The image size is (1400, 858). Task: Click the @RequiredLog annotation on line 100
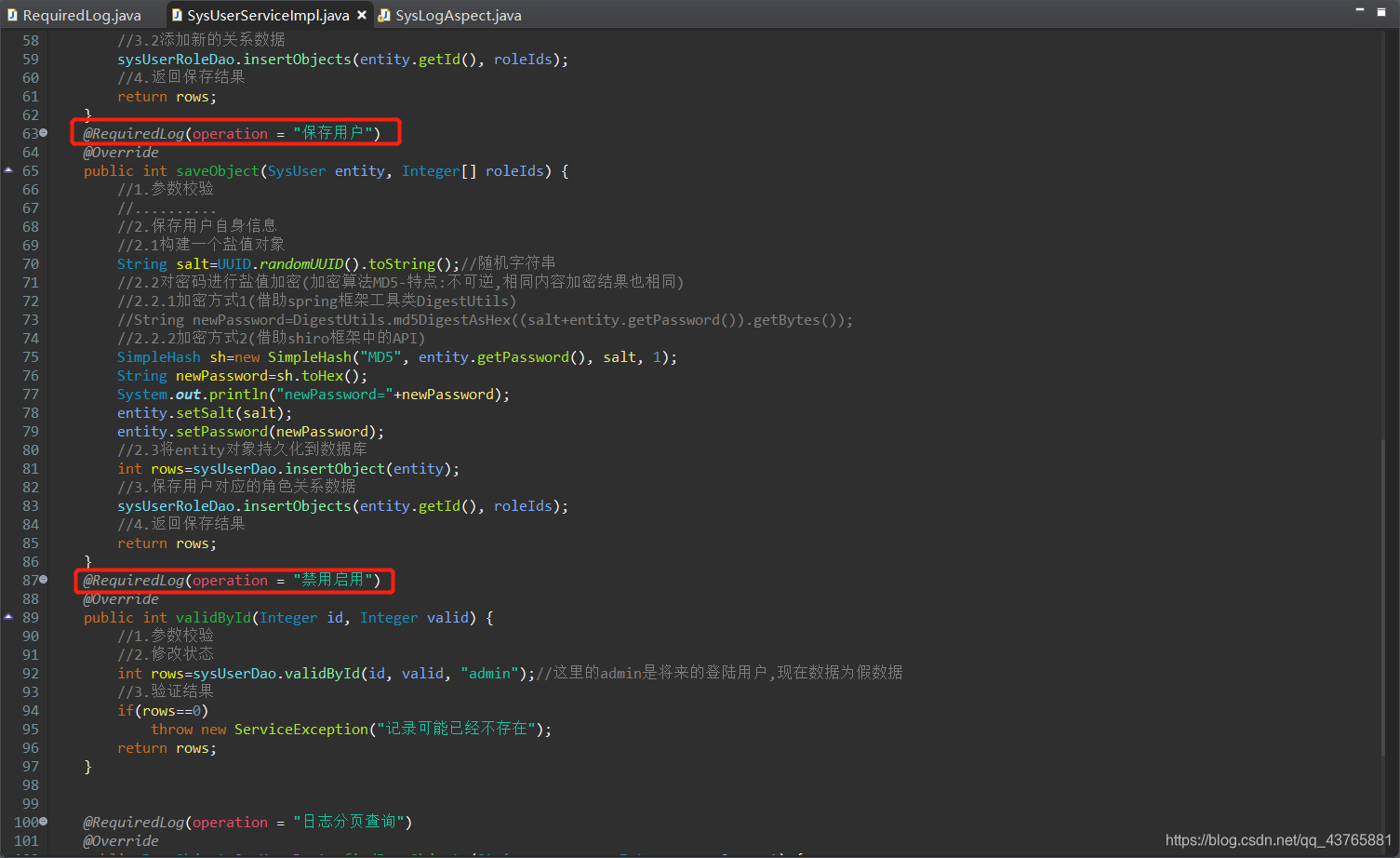[134, 823]
